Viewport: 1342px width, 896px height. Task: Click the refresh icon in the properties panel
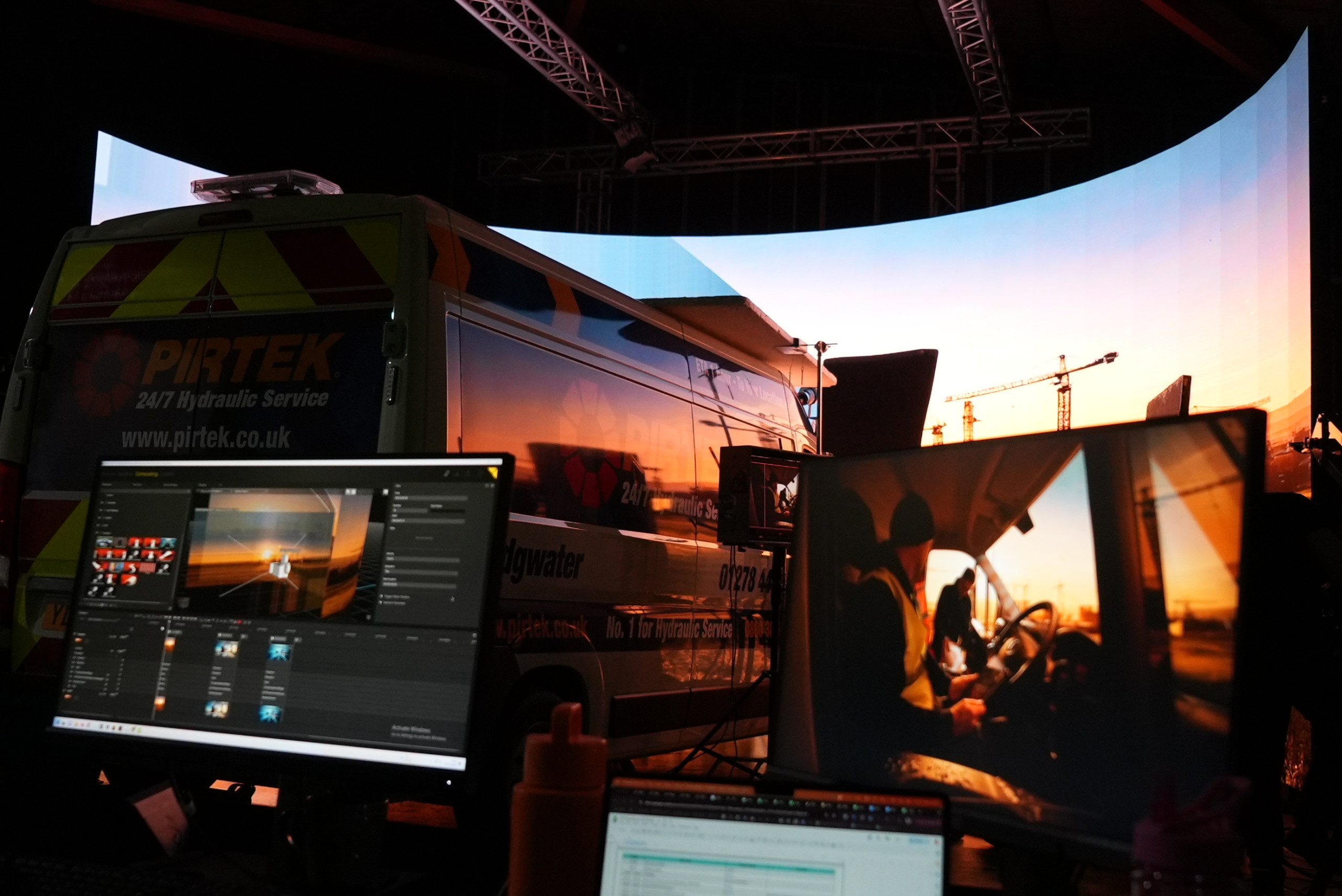[452, 599]
